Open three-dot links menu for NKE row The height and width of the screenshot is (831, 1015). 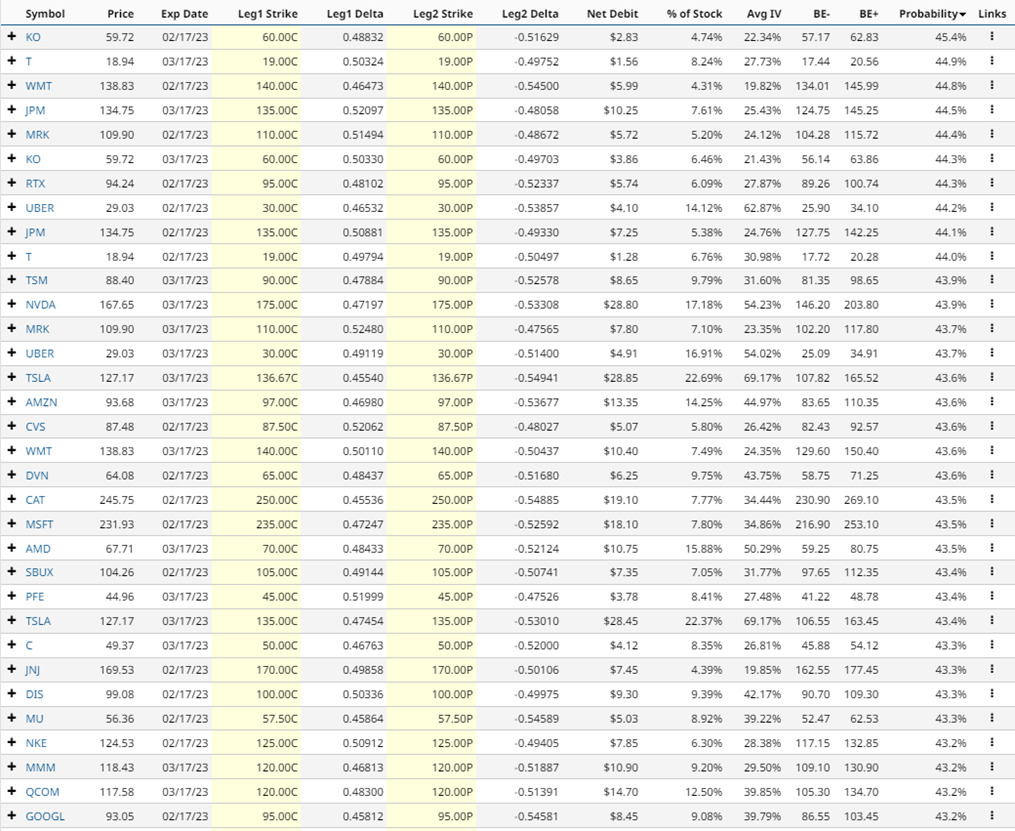[991, 742]
